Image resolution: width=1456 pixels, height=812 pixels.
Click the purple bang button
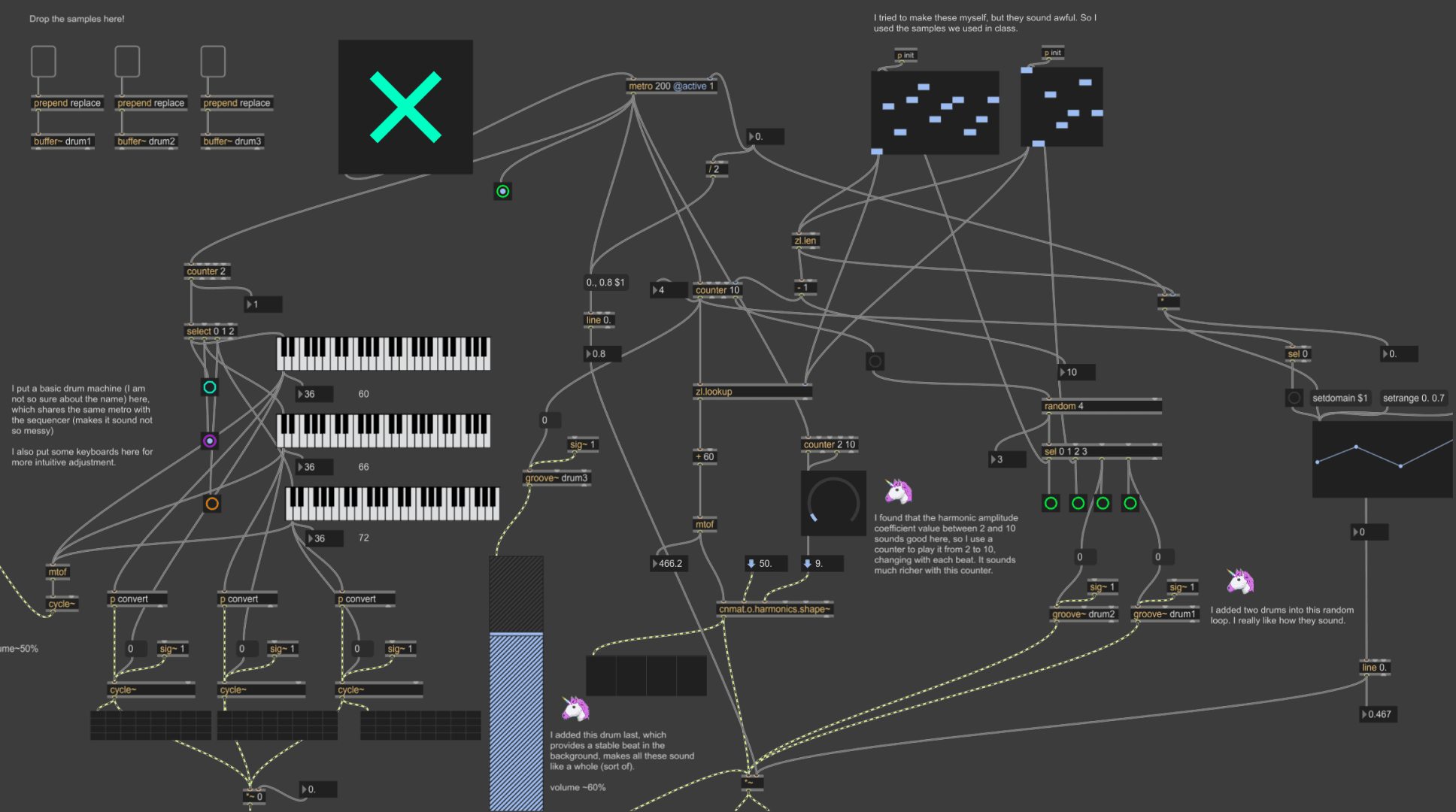pos(210,441)
